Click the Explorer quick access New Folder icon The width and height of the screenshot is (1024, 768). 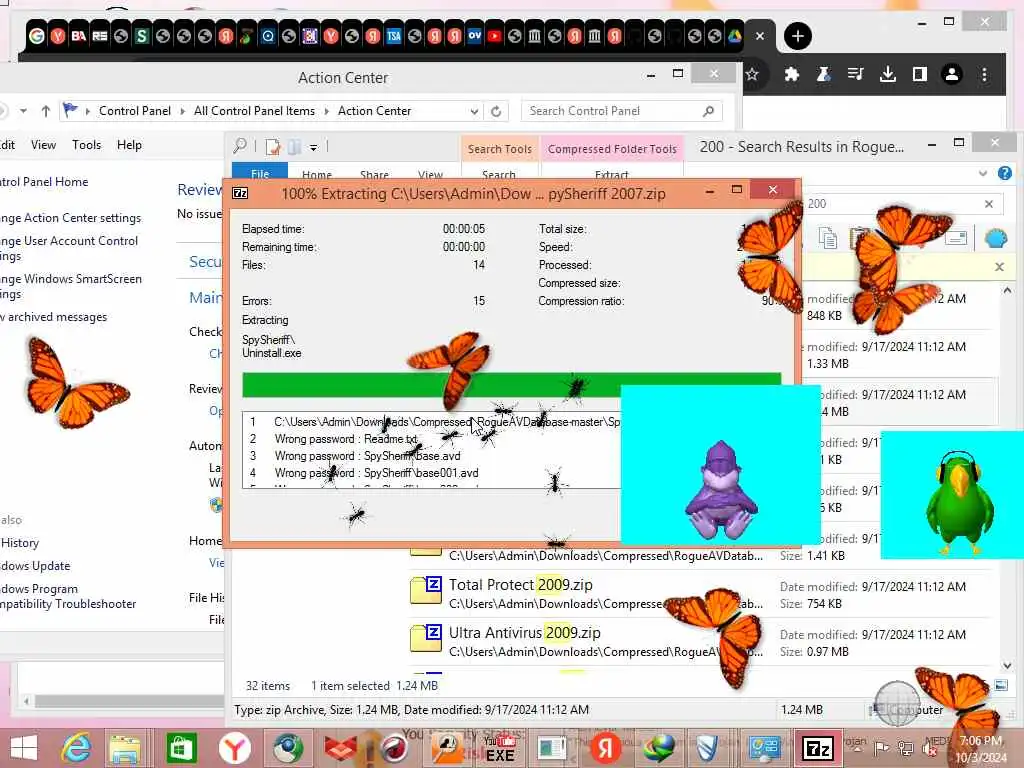click(295, 147)
